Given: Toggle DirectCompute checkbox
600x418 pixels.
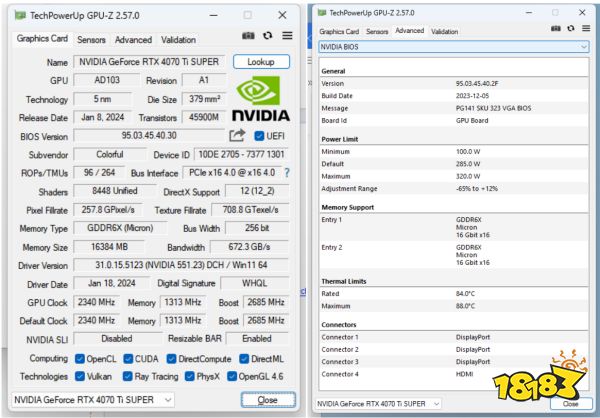Looking at the screenshot, I should (x=171, y=359).
